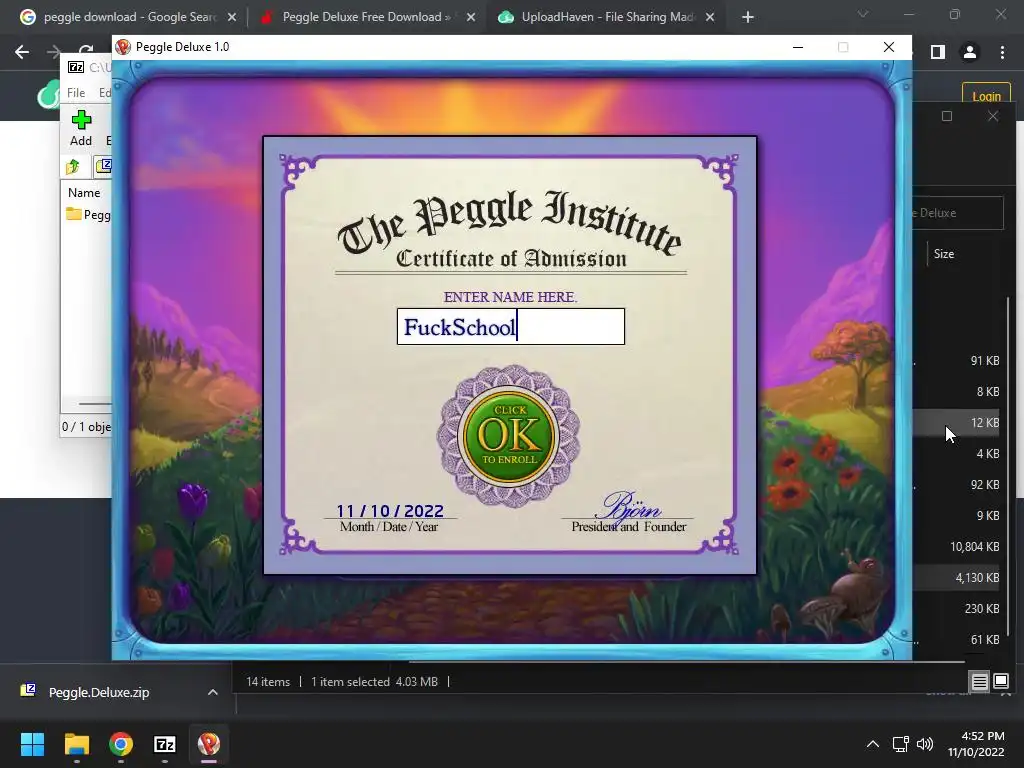
Task: Minimize the Peggle Deluxe 1.0 window
Action: tap(798, 47)
